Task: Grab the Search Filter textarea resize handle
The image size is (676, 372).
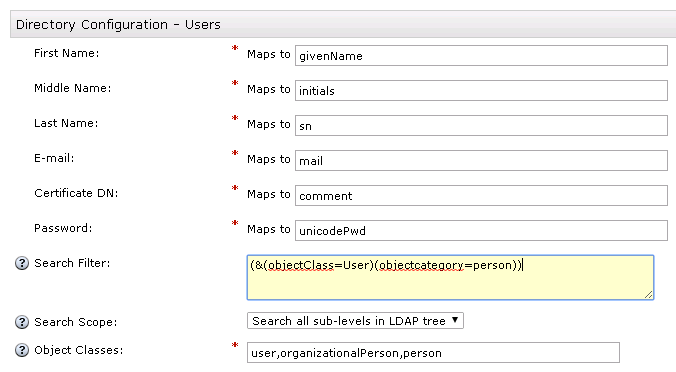Action: pyautogui.click(x=649, y=294)
